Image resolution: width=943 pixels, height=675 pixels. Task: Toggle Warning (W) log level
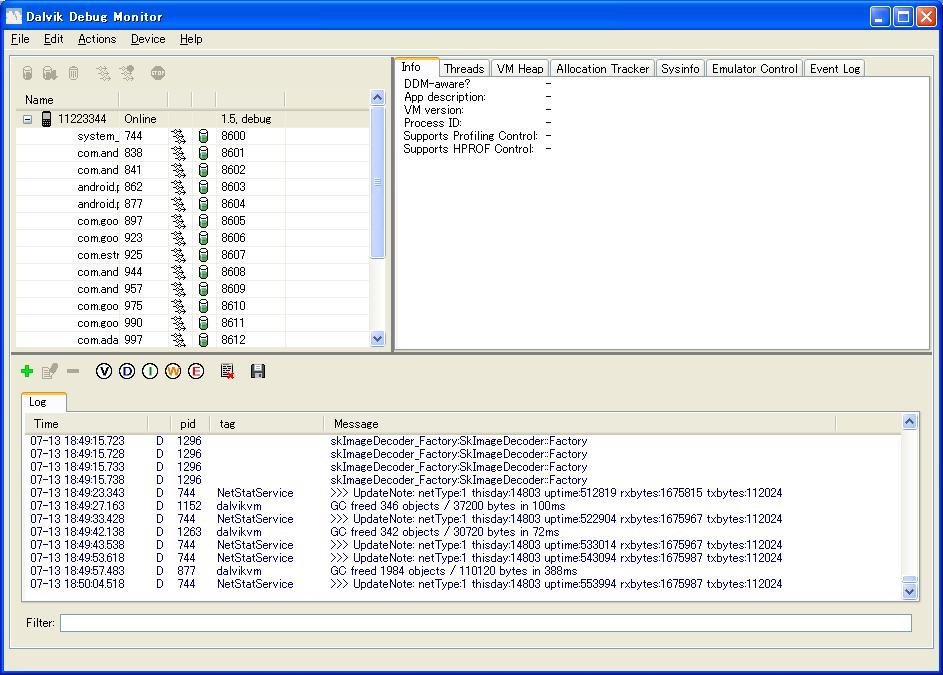pos(173,371)
